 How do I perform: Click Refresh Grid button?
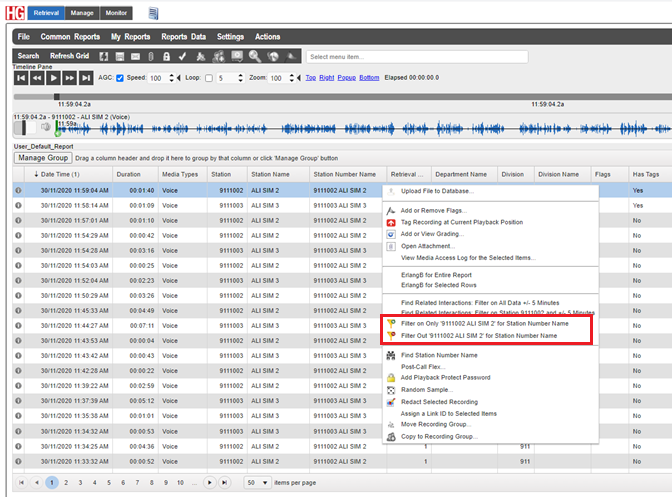pos(69,56)
